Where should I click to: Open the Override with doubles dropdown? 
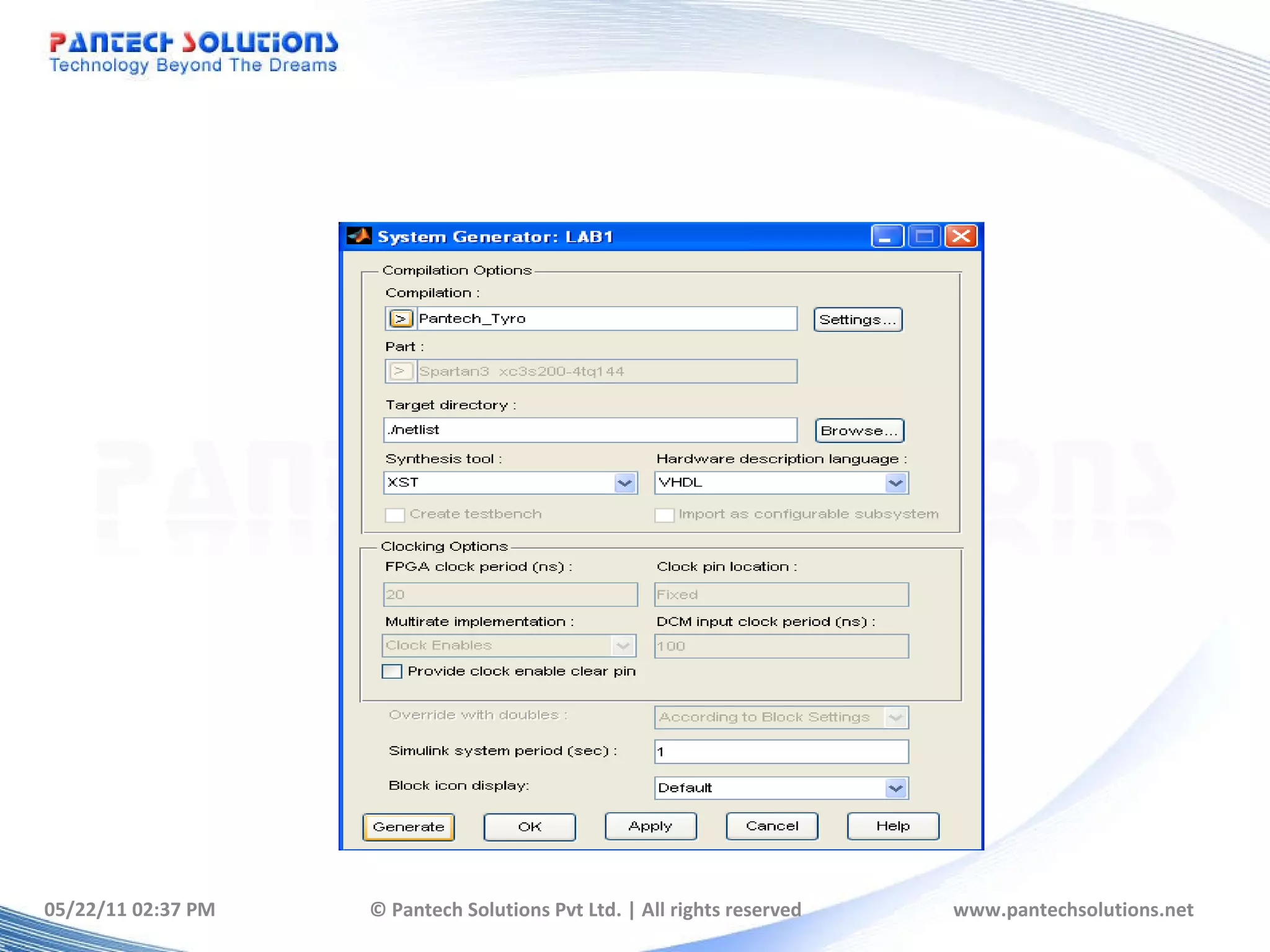895,718
